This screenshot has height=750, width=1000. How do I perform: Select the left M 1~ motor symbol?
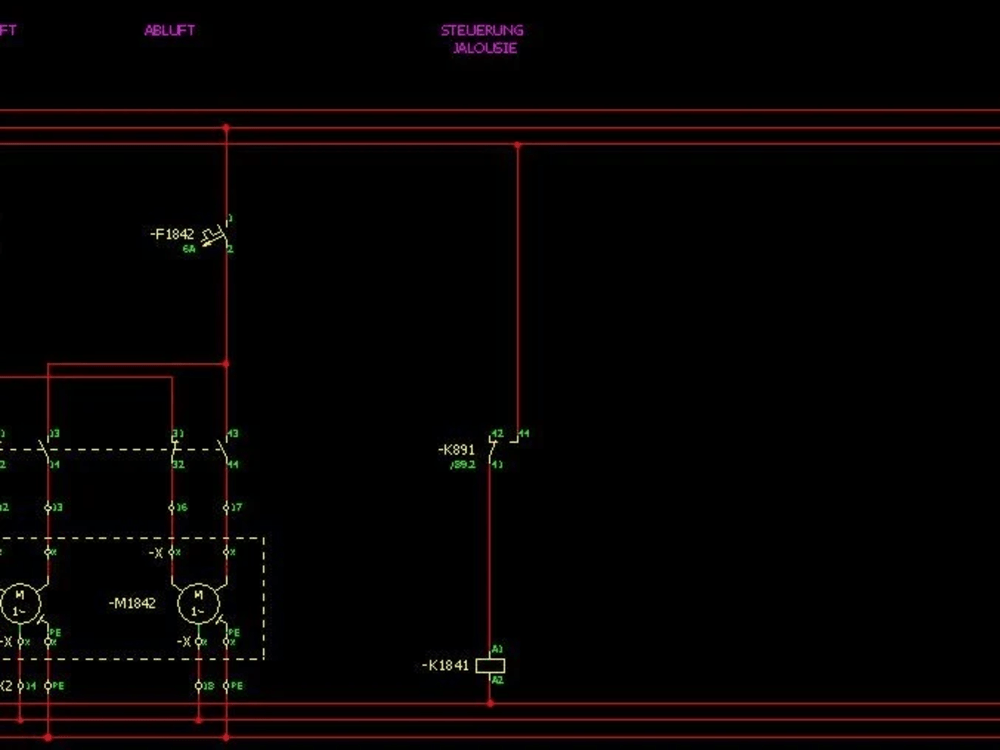click(x=18, y=600)
